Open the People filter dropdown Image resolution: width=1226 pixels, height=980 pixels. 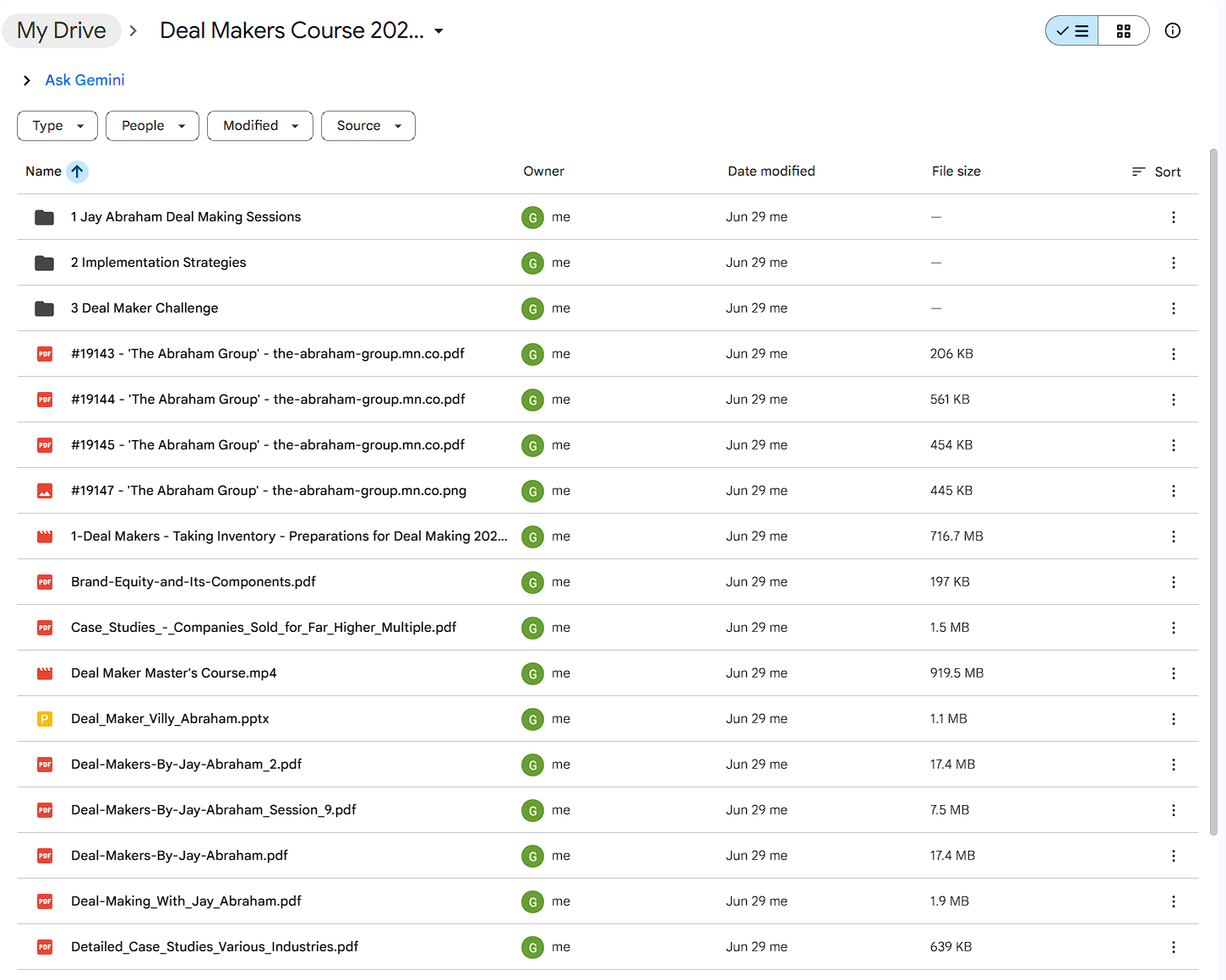tap(152, 126)
